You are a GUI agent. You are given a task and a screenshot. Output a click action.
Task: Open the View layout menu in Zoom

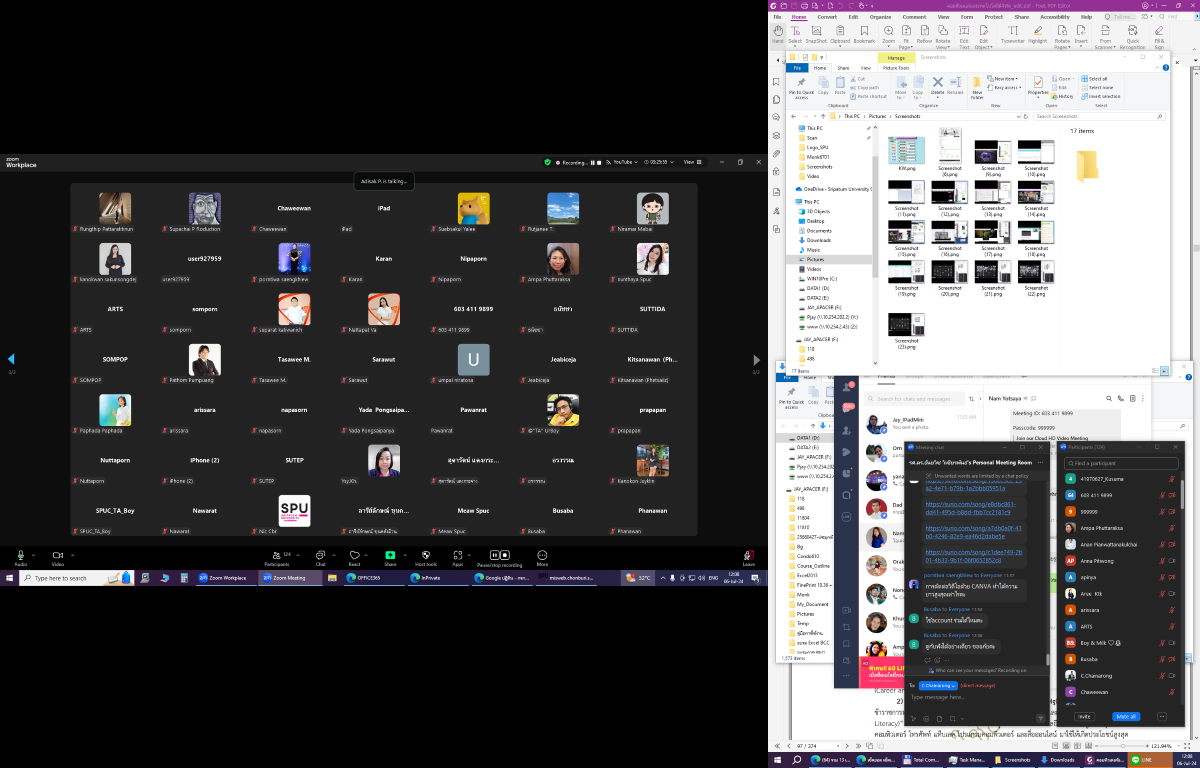tap(690, 162)
